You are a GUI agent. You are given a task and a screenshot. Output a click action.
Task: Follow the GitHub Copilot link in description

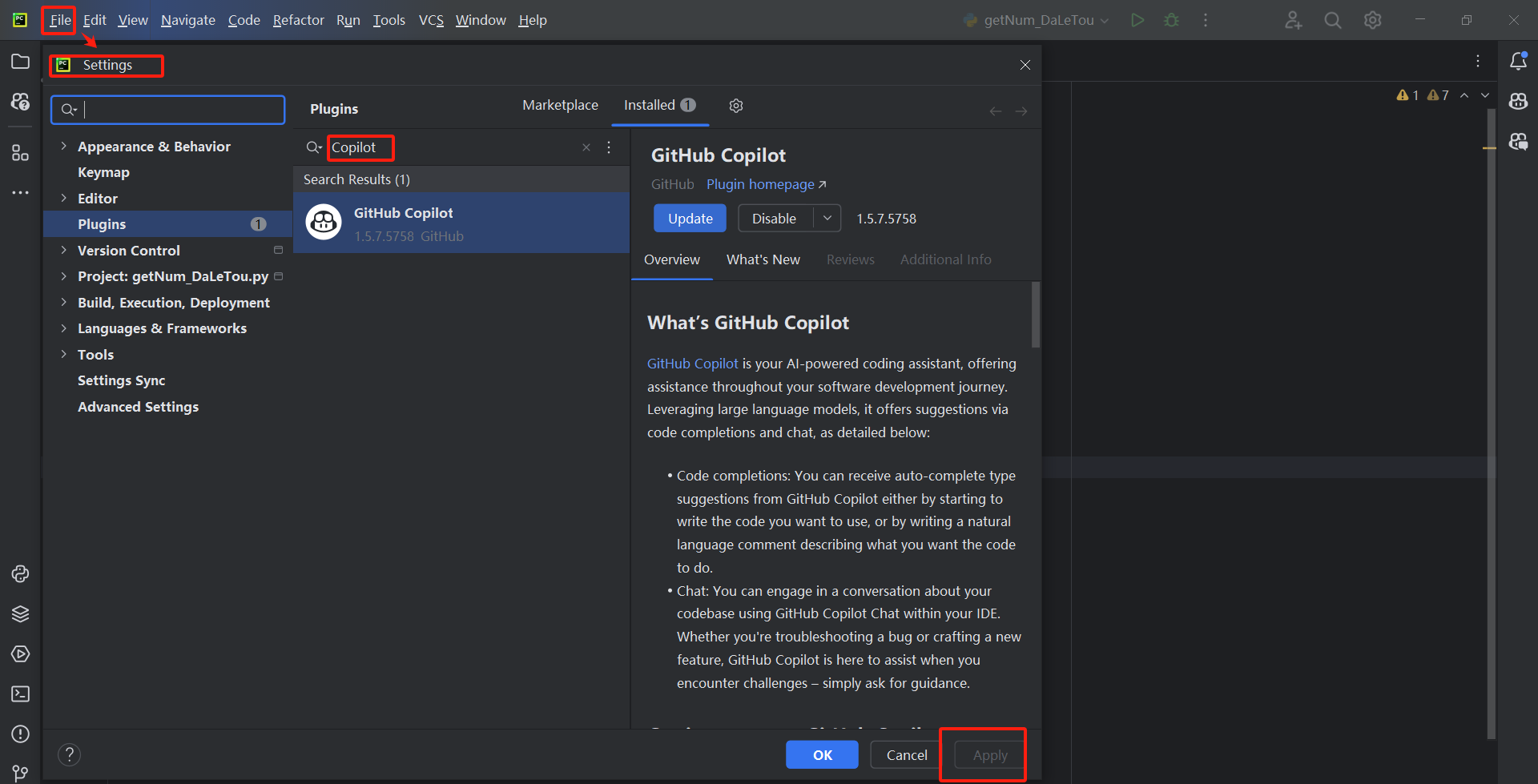pos(693,364)
